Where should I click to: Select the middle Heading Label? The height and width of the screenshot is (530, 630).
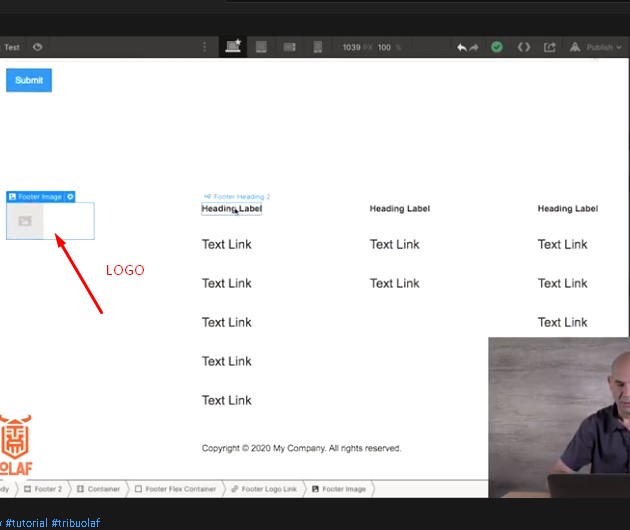point(400,209)
